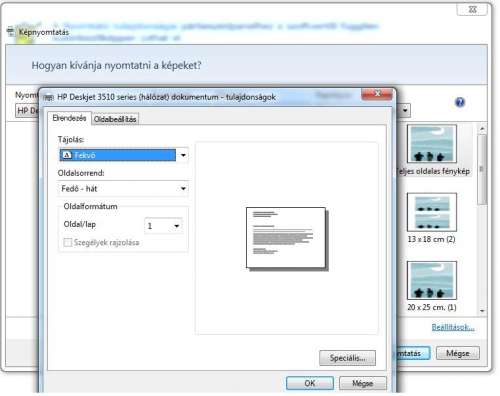This screenshot has height=396, width=500.
Task: Click the Képnyomtatás window title icon
Action: point(11,32)
